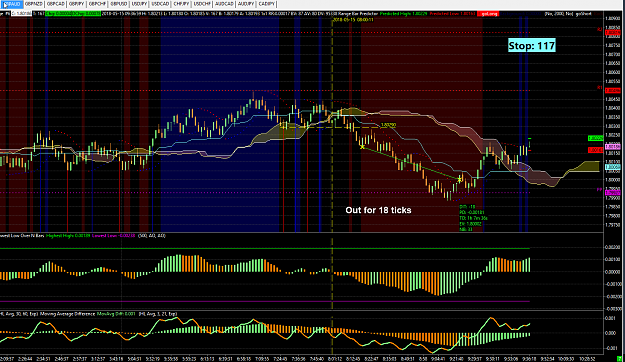Select the GBPUSD tab
625x362 pixels.
click(118, 4)
